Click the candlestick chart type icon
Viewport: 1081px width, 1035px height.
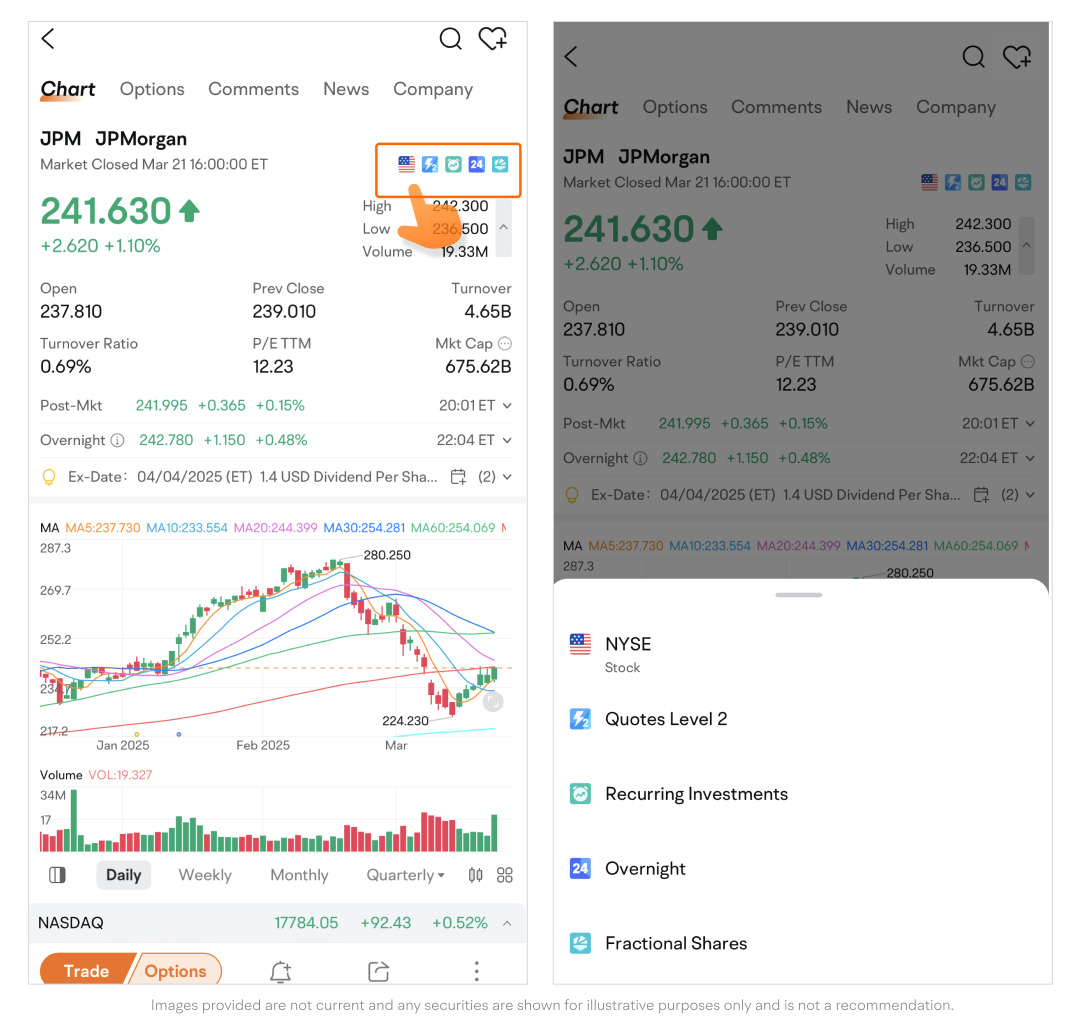click(x=475, y=875)
